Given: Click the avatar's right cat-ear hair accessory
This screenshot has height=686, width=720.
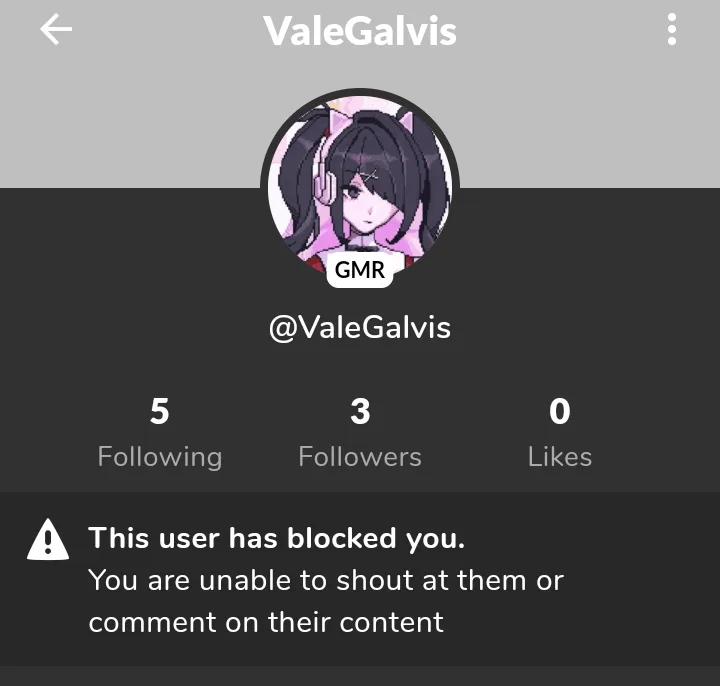Looking at the screenshot, I should 407,120.
